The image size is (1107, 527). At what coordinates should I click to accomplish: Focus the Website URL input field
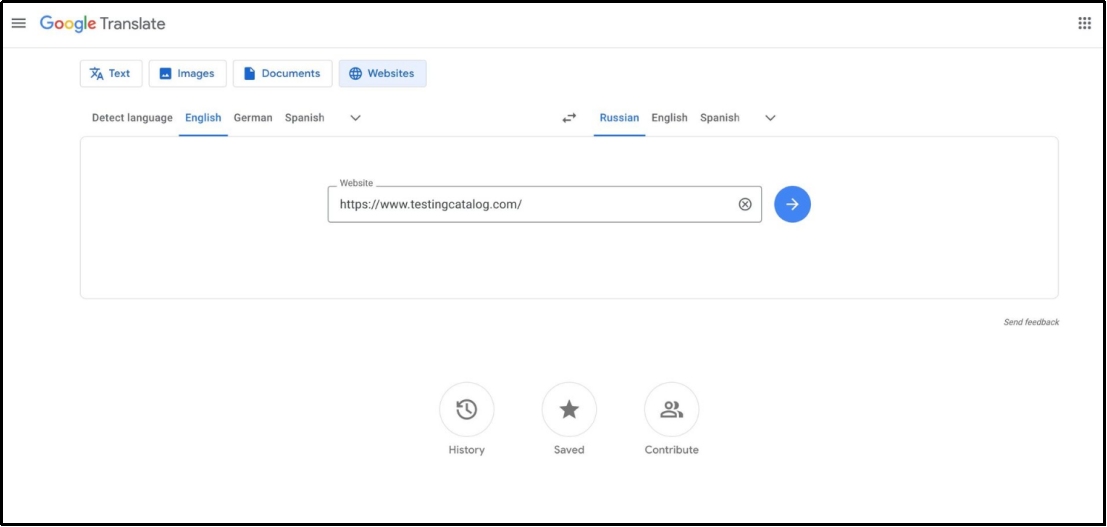[530, 204]
